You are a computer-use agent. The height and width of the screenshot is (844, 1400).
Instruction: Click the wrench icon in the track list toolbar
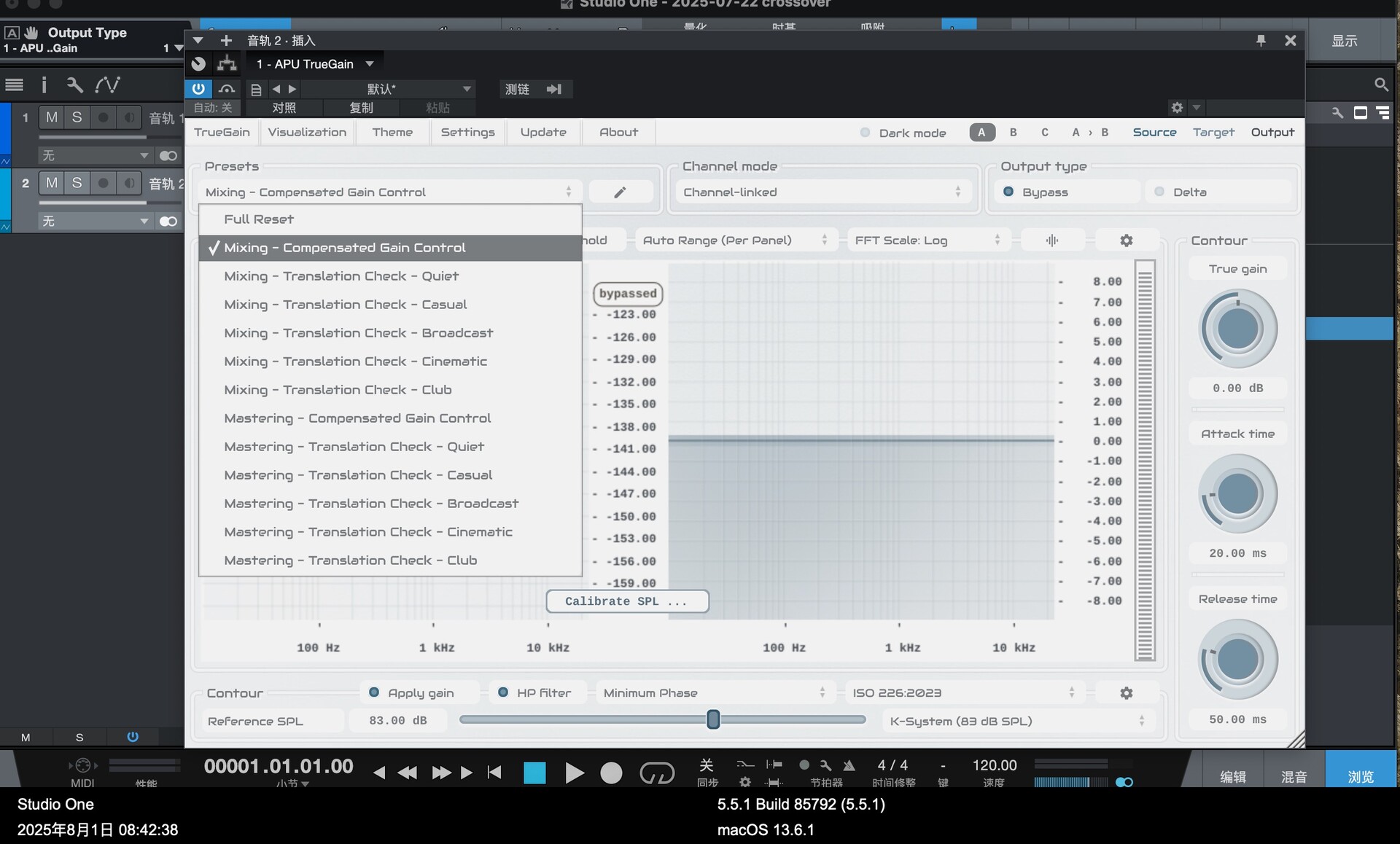tap(74, 85)
